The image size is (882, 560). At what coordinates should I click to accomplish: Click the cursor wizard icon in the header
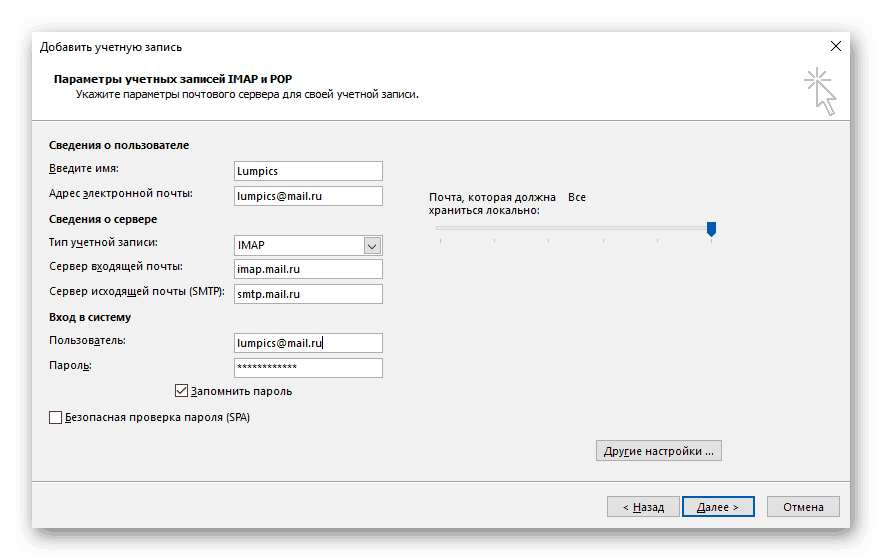pos(821,89)
